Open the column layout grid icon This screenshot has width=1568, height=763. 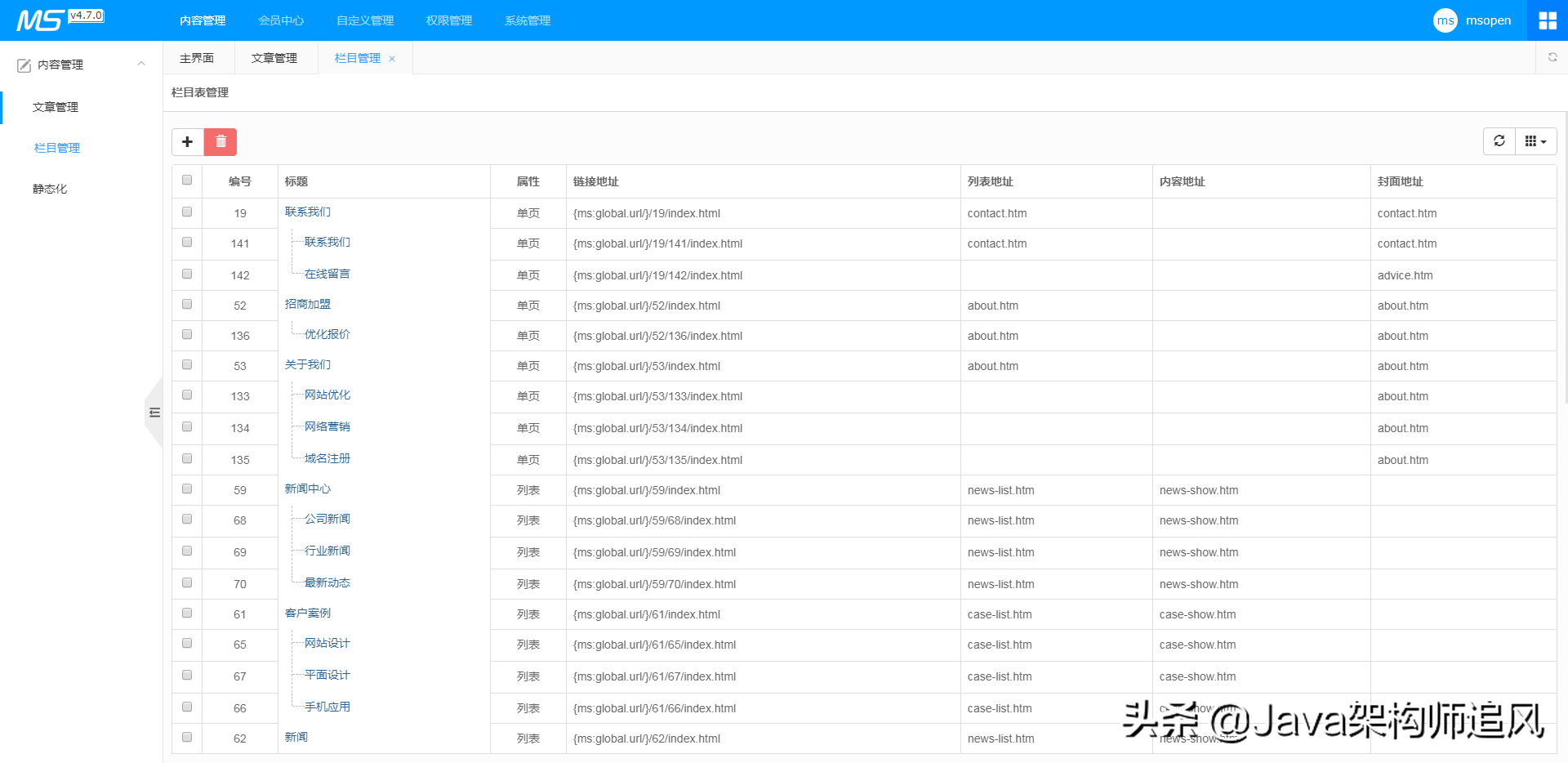pyautogui.click(x=1530, y=141)
